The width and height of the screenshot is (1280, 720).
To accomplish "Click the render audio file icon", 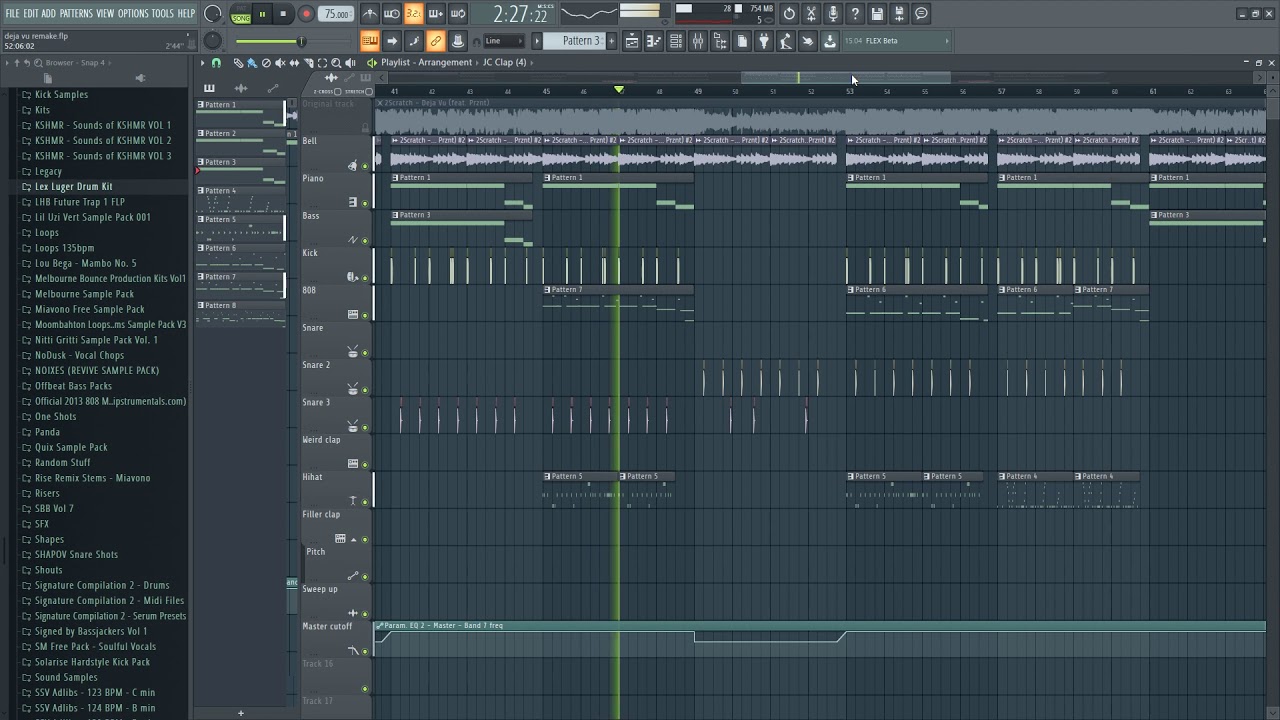I will (x=899, y=14).
